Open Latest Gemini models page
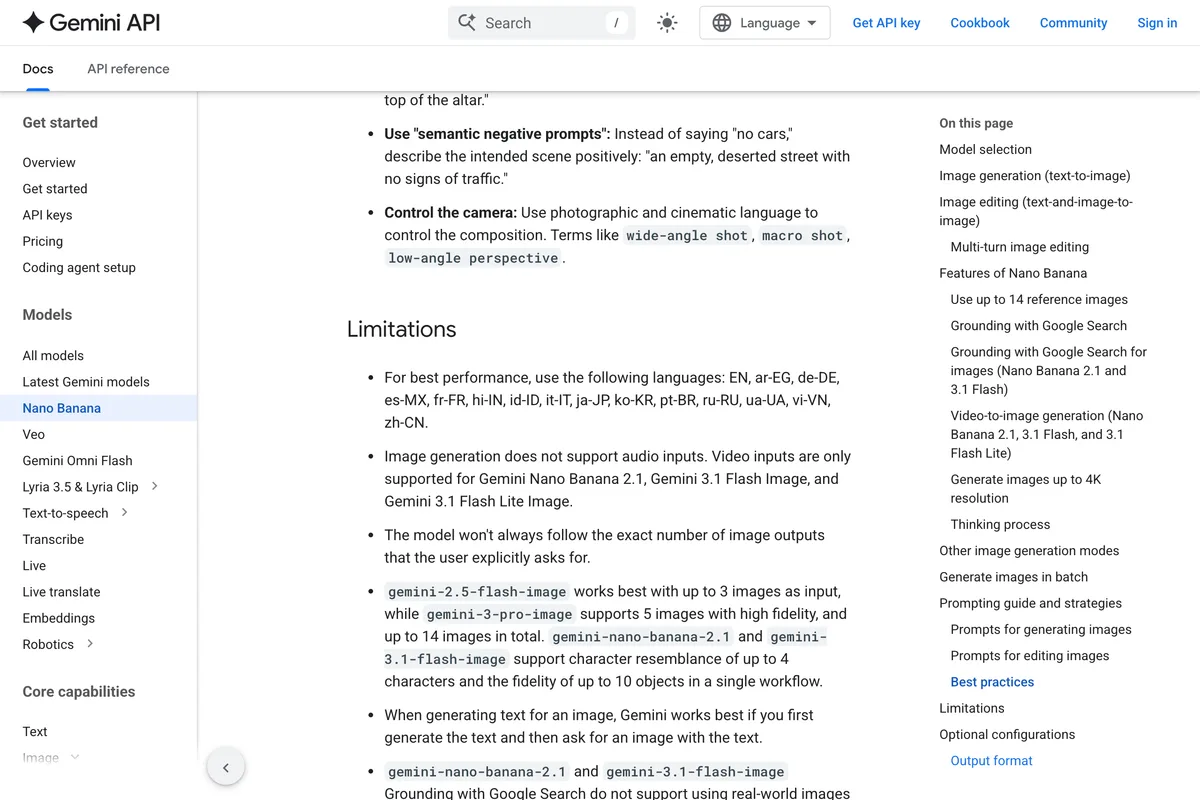The image size is (1200, 800). point(86,381)
